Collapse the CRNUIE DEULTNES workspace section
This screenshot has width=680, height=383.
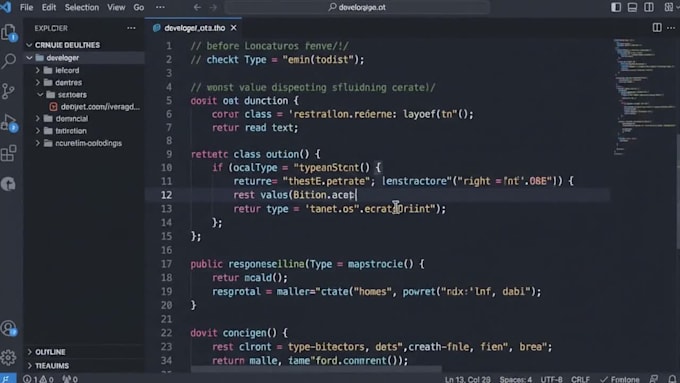[x=84, y=45]
